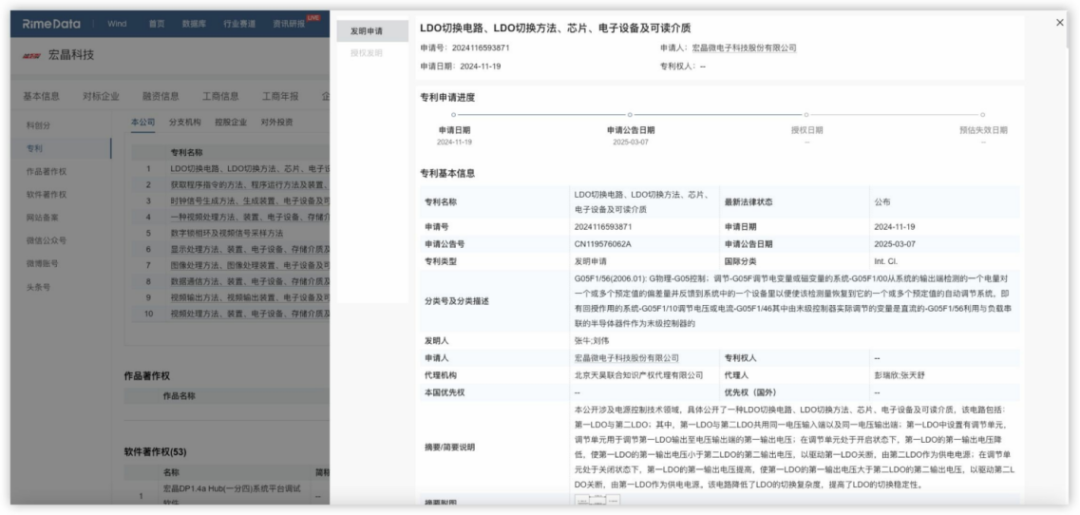Viewport: 1080px width, 515px height.
Task: Select 微博账号 in the left sidebar
Action: 43,264
